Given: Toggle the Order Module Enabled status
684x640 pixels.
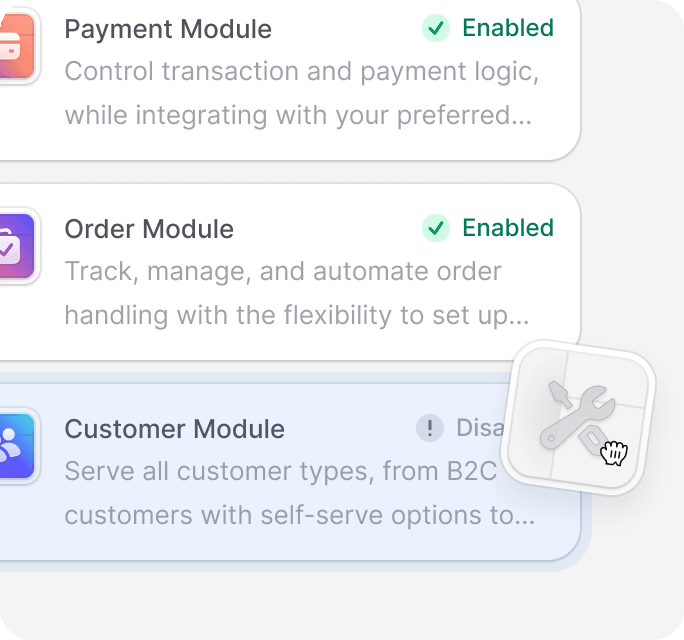Looking at the screenshot, I should (x=488, y=228).
